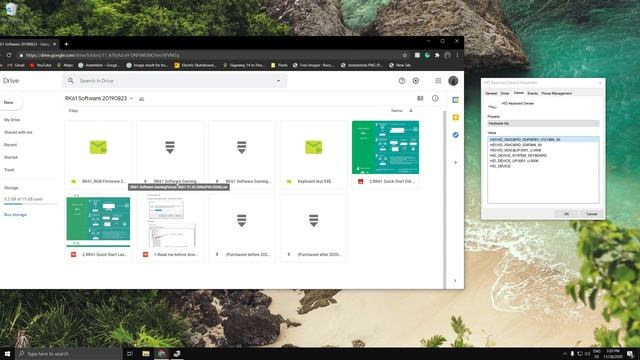This screenshot has width=640, height=360.
Task: Open the Gmail bookmark
Action: click(16, 65)
